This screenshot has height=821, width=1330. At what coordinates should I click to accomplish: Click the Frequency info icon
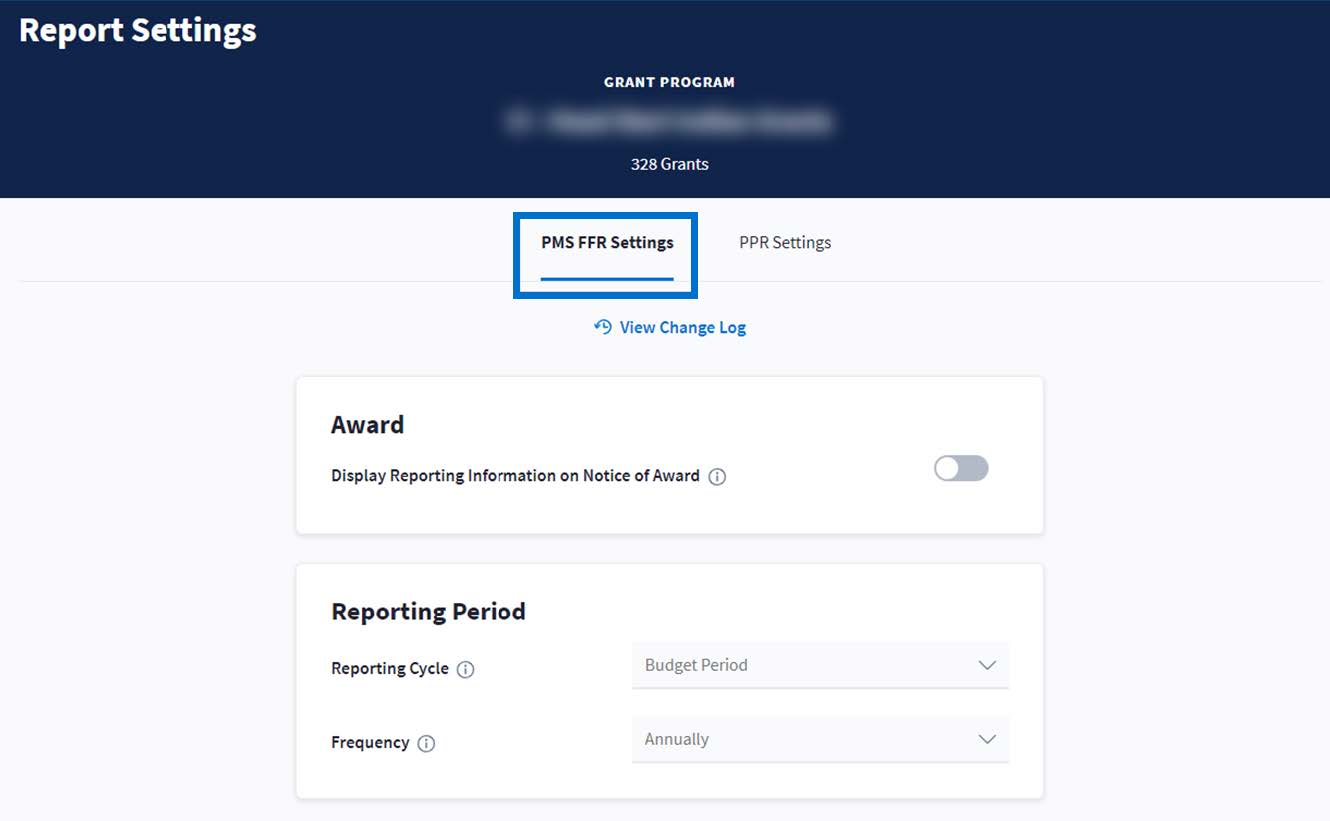[426, 743]
